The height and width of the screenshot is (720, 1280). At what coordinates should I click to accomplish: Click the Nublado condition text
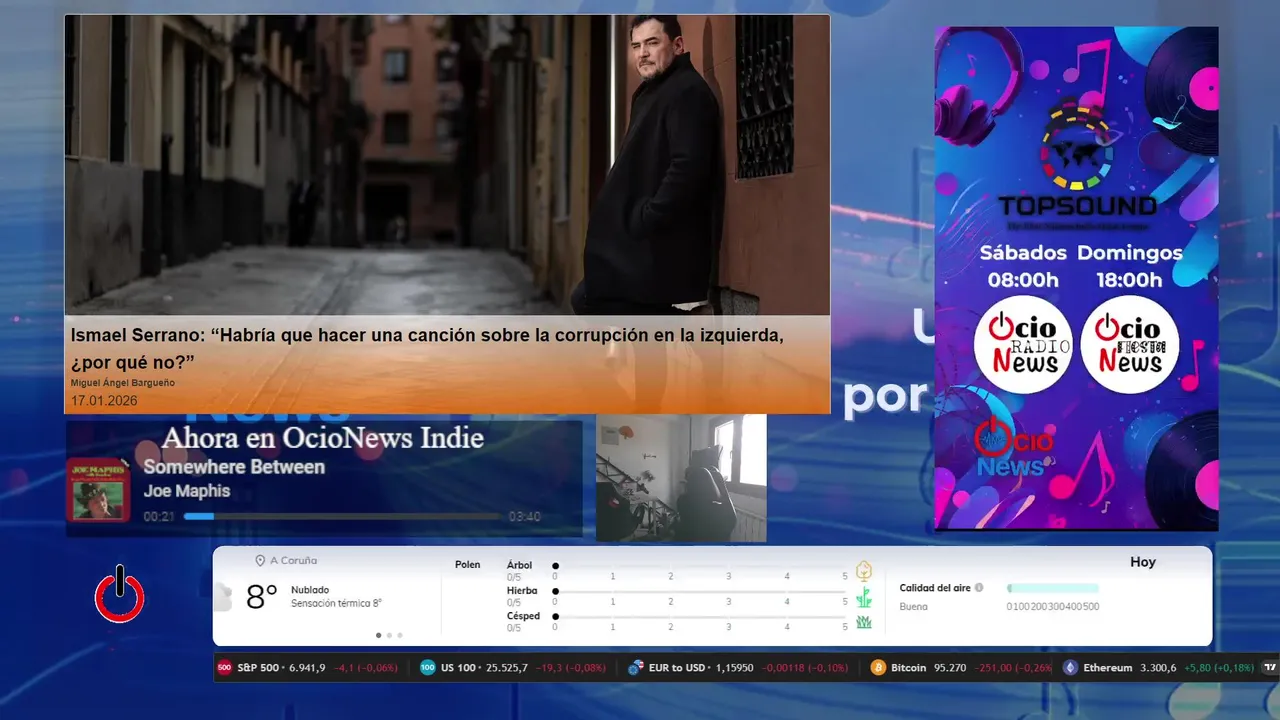[x=310, y=590]
